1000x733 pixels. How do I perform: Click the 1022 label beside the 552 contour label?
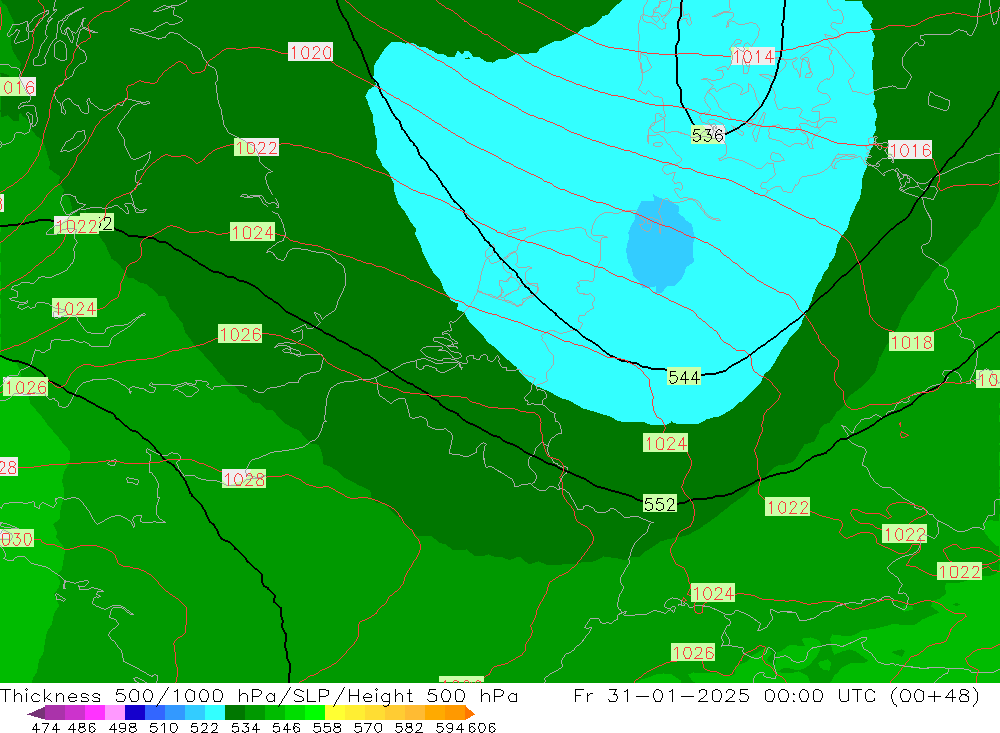pyautogui.click(x=788, y=507)
